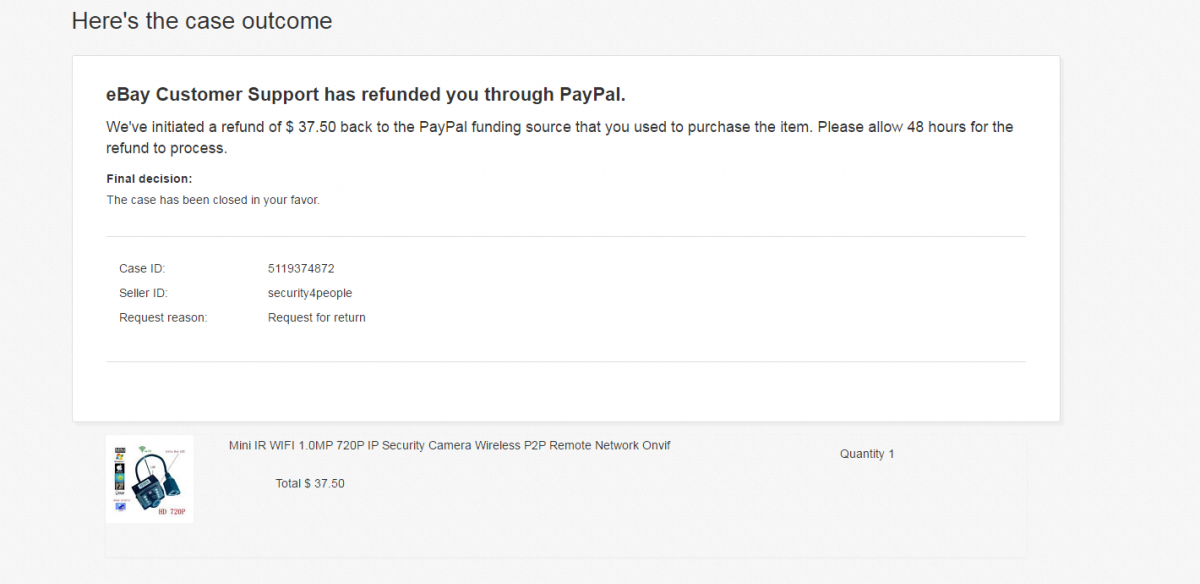The width and height of the screenshot is (1200, 584).
Task: Click the 'refund to process.' line of text
Action: [x=167, y=148]
